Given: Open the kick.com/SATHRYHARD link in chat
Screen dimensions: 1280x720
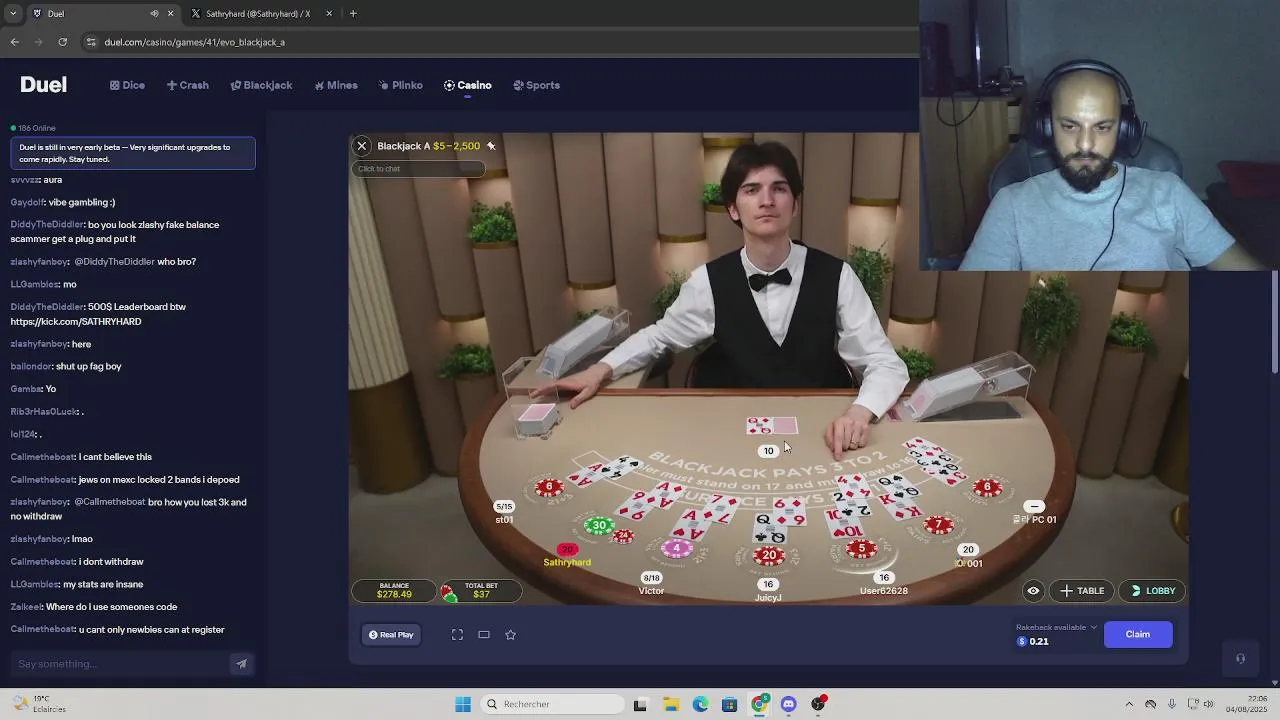Looking at the screenshot, I should tap(76, 322).
